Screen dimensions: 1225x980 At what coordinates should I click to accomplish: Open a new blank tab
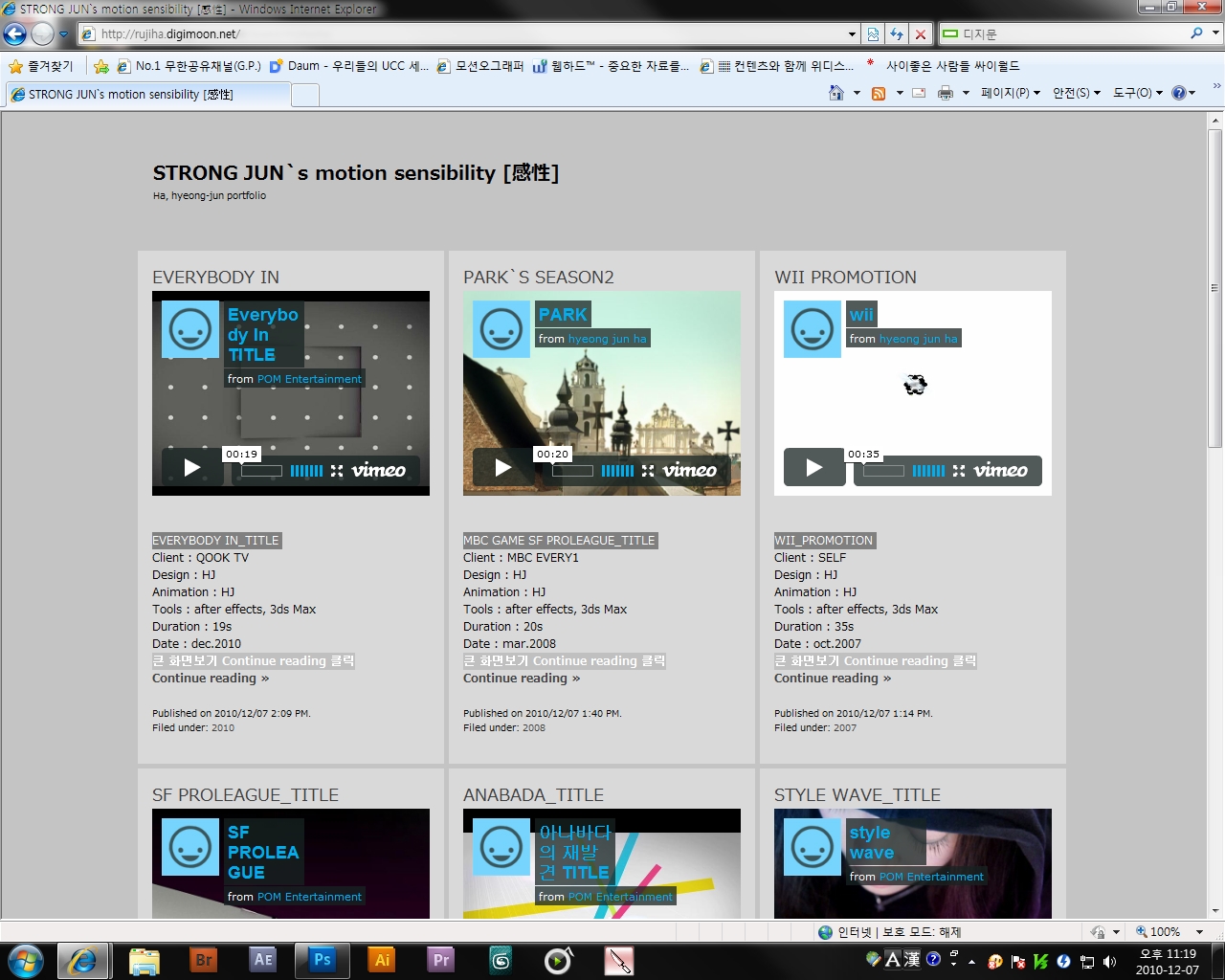[x=304, y=95]
